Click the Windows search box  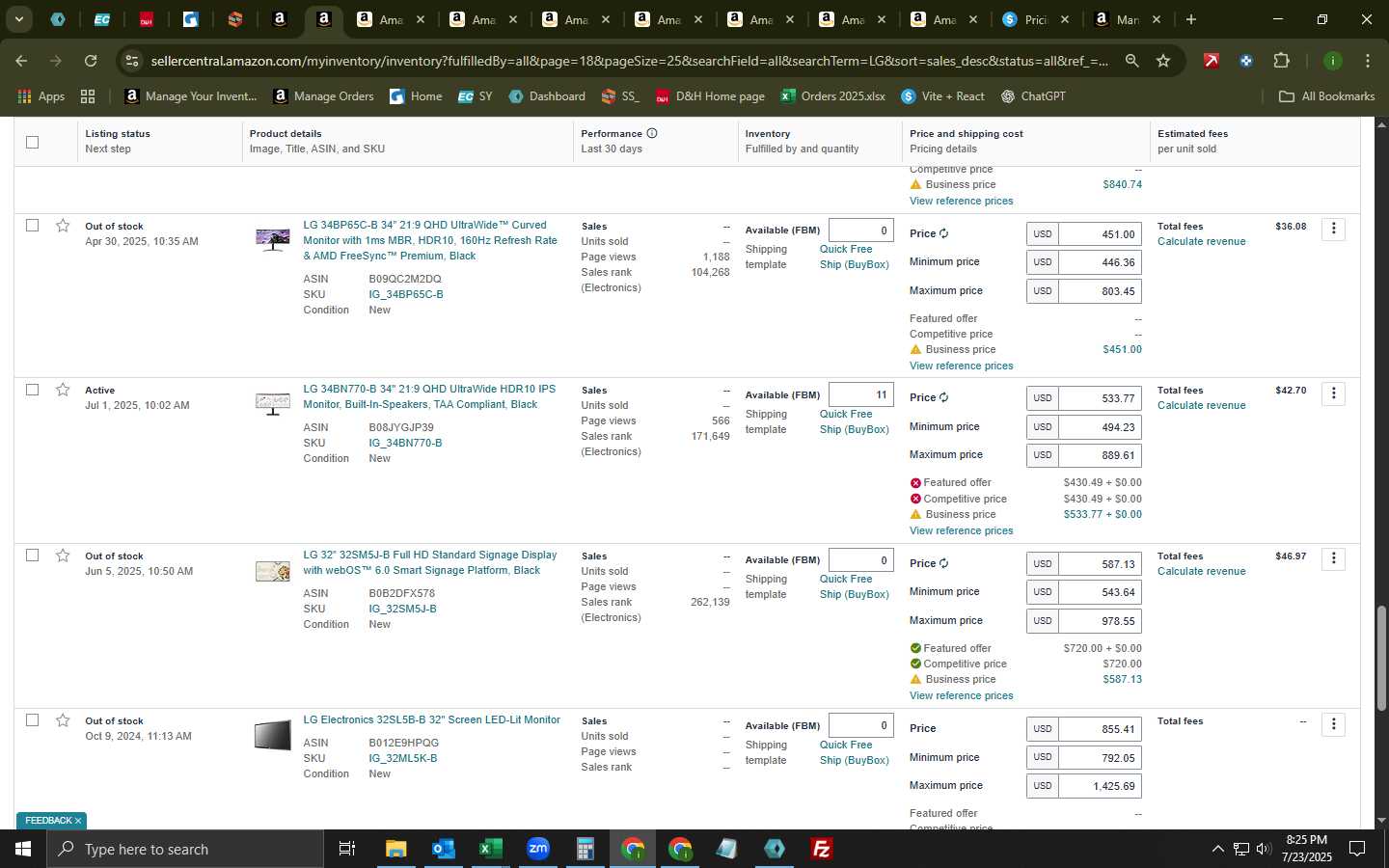coord(185,849)
